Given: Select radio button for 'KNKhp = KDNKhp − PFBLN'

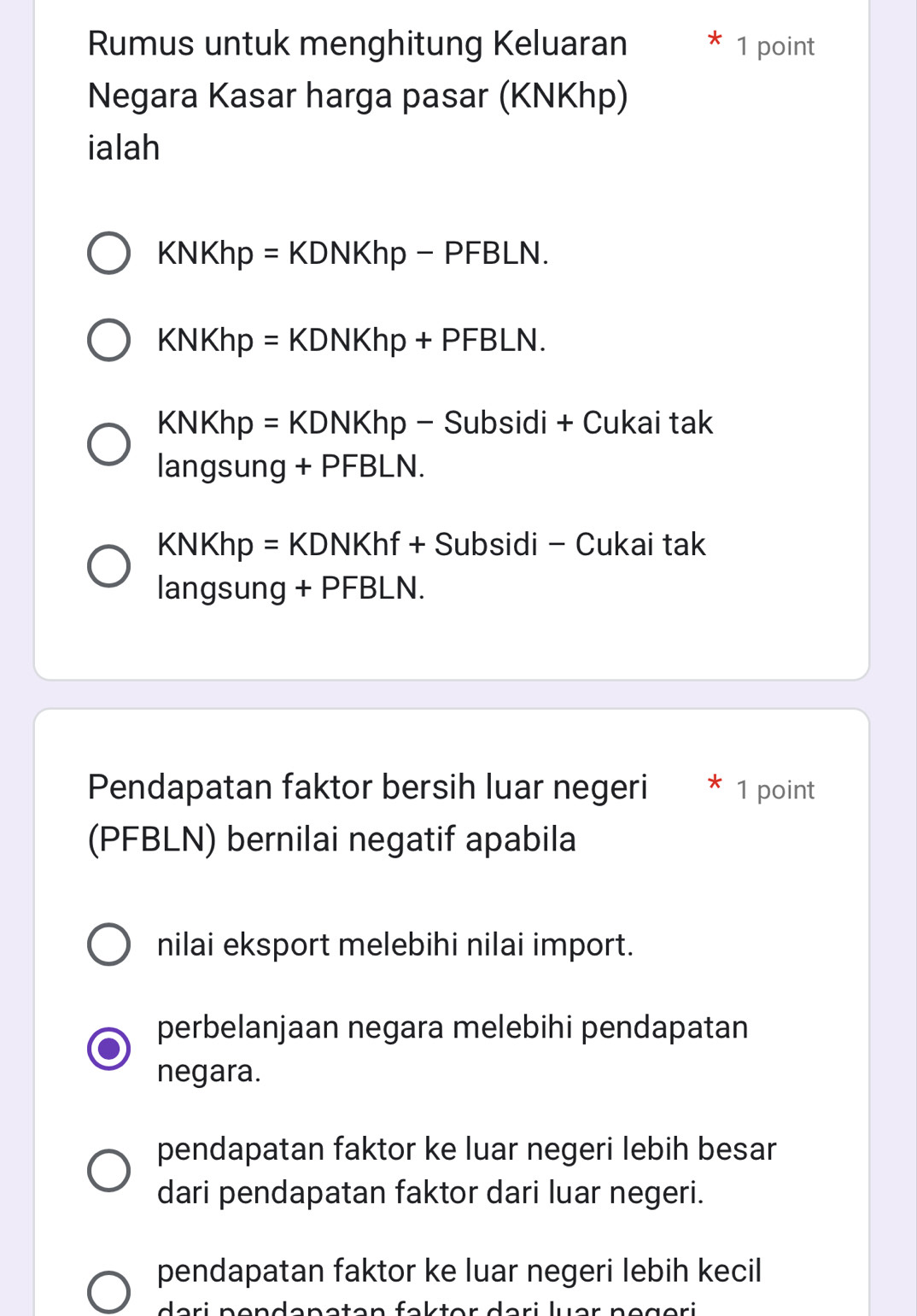Looking at the screenshot, I should point(109,253).
